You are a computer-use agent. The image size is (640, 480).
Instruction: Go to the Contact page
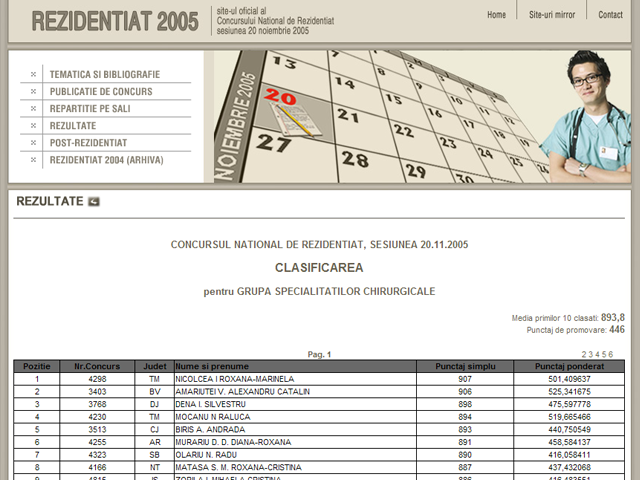coord(610,15)
